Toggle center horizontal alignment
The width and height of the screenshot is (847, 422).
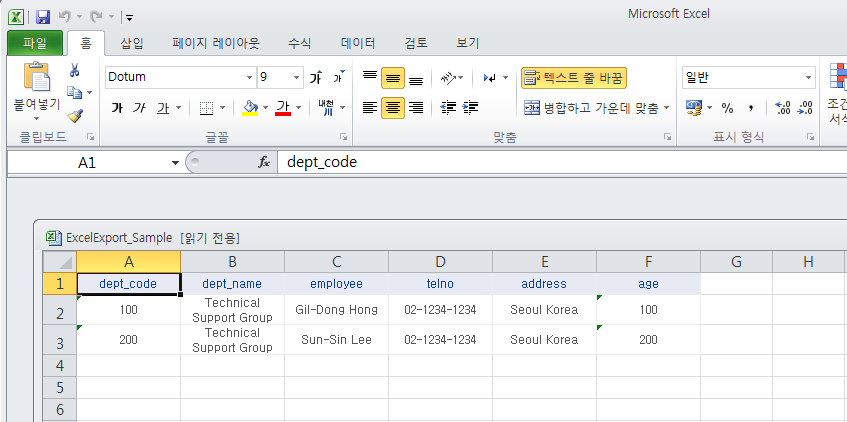click(x=393, y=108)
